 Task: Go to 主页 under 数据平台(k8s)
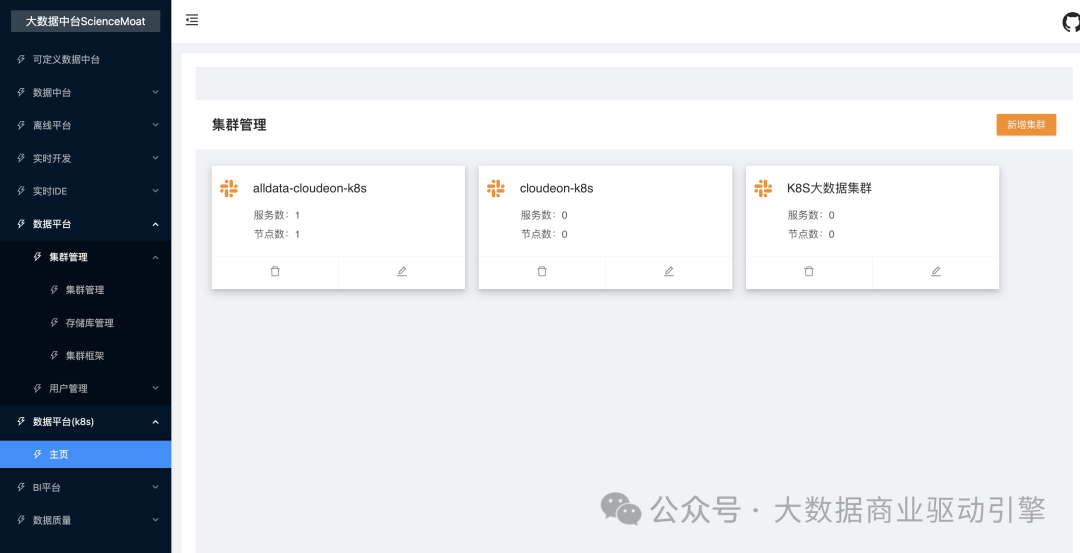tap(59, 454)
